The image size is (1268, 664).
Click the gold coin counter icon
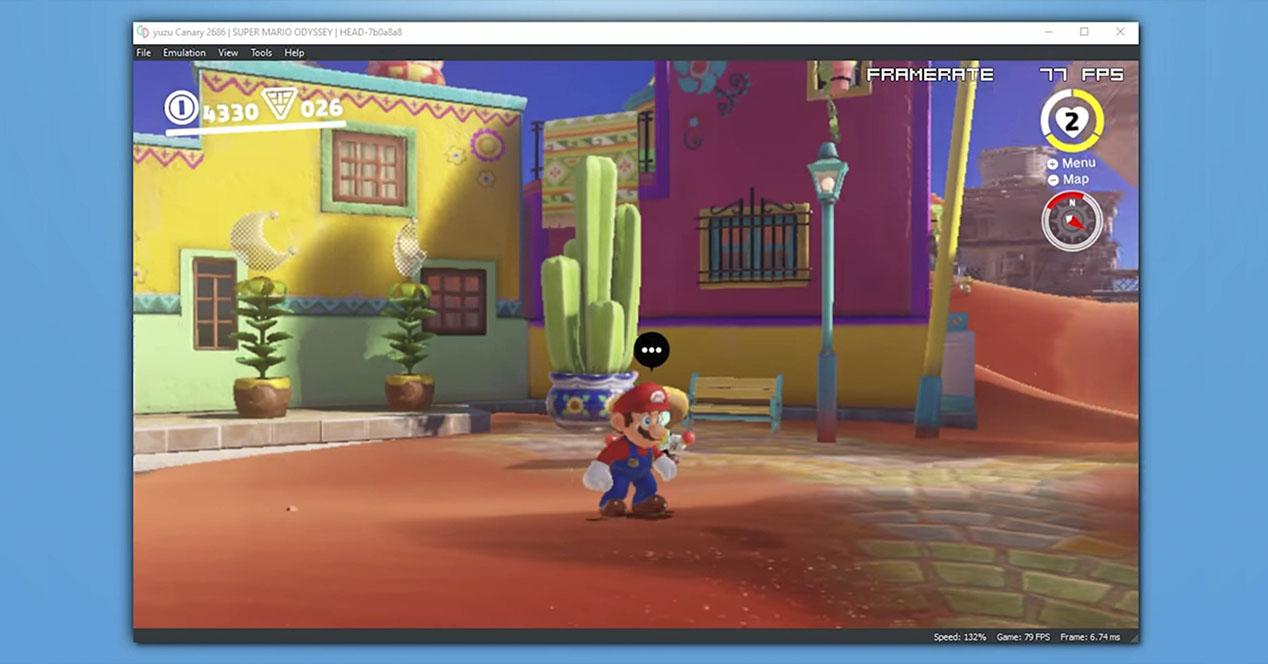(x=182, y=107)
